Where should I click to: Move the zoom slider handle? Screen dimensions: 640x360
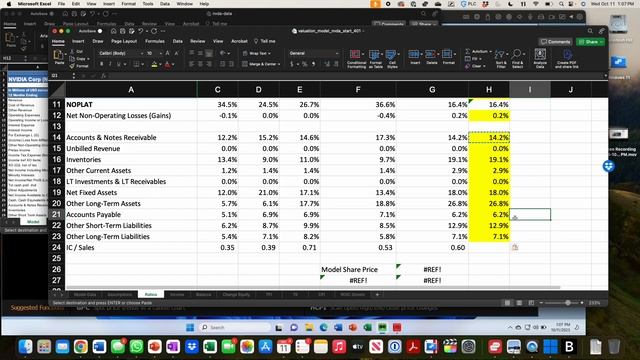tap(568, 303)
